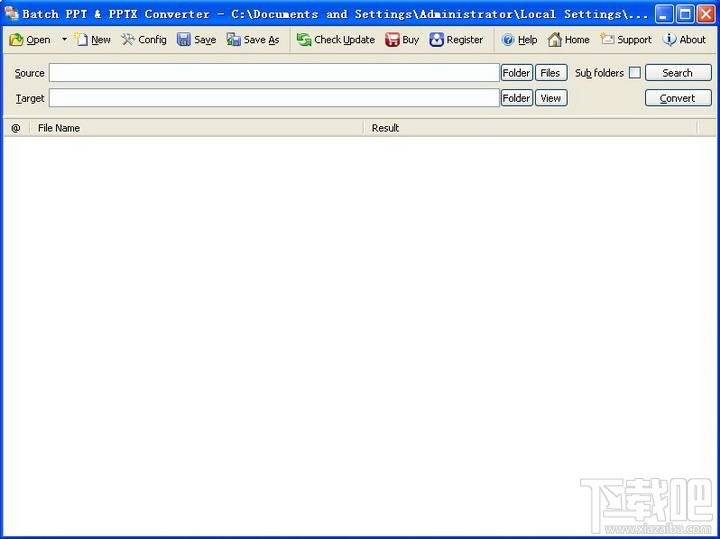Screen dimensions: 720x539
Task: Click the Buy shopping cart icon
Action: (392, 40)
